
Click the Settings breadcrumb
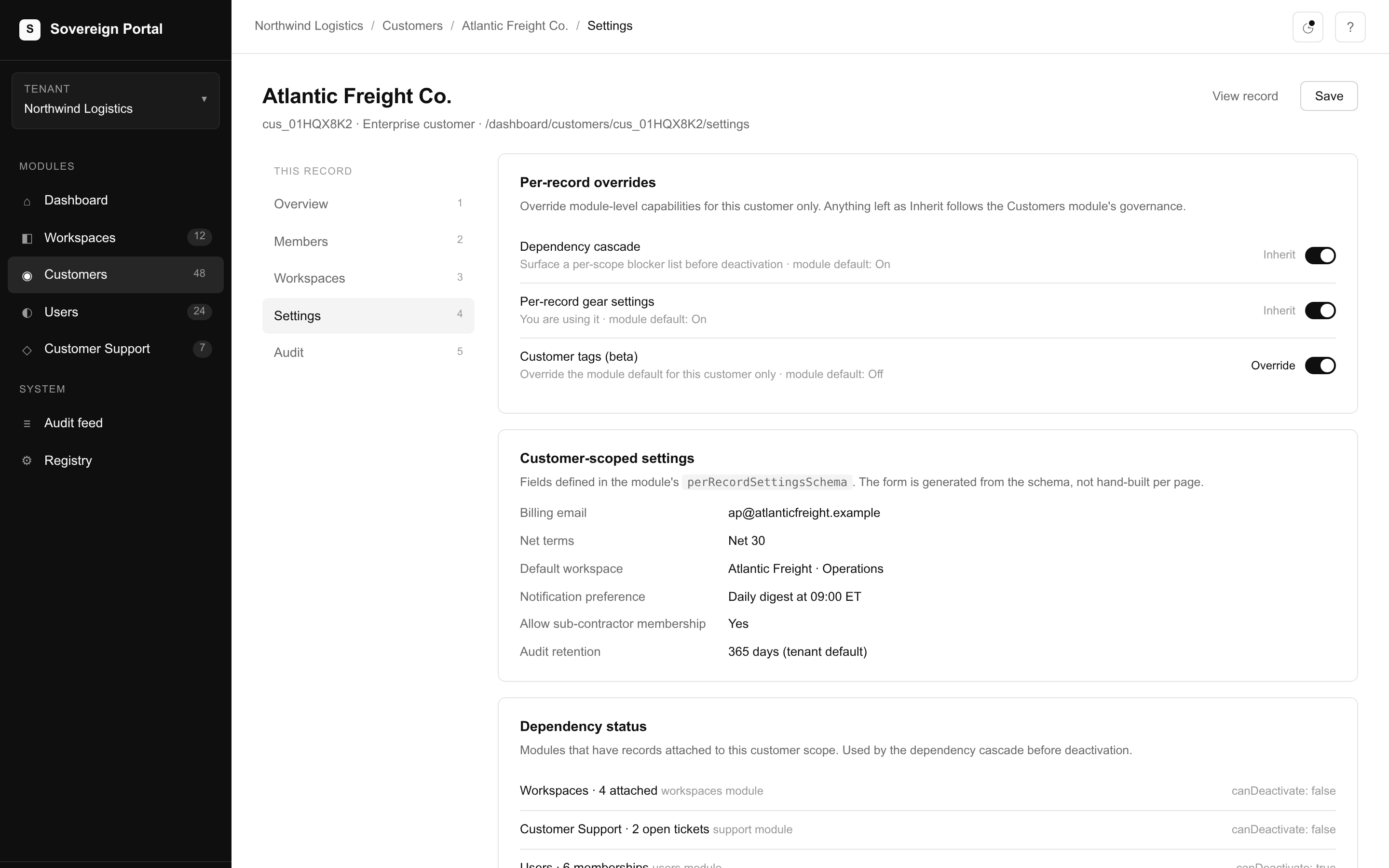(x=610, y=26)
